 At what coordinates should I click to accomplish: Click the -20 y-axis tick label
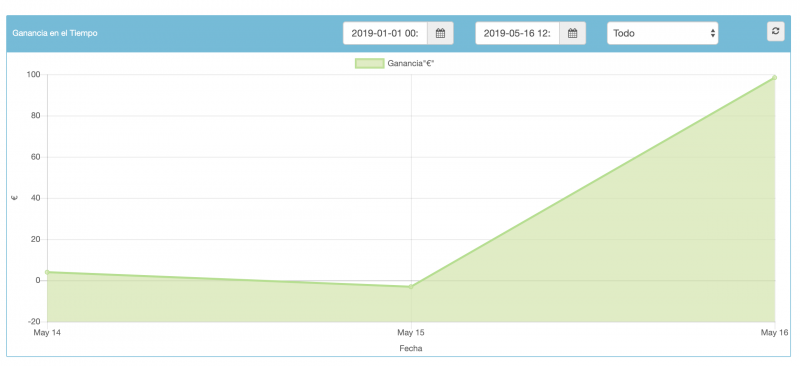coord(34,321)
